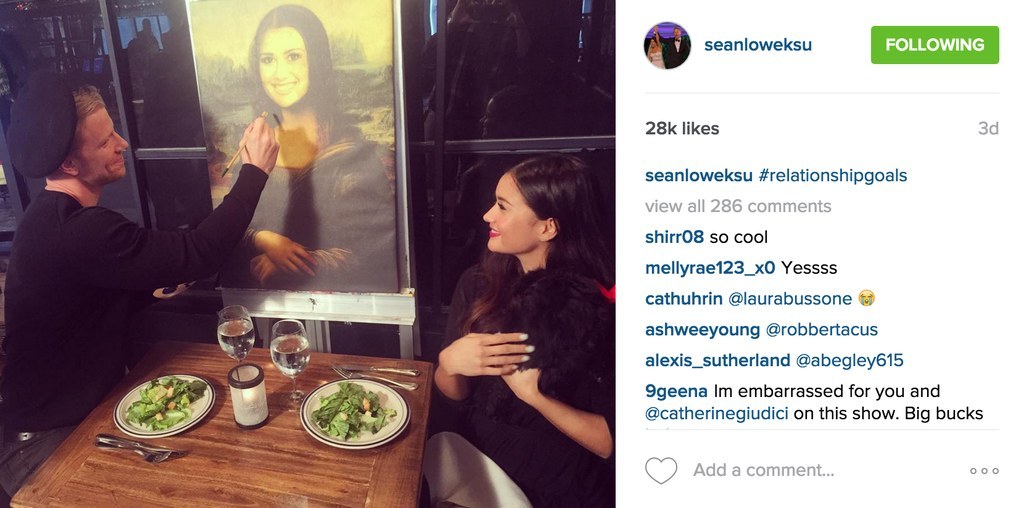Toggle the green Following button
The width and height of the screenshot is (1024, 508).
point(935,45)
